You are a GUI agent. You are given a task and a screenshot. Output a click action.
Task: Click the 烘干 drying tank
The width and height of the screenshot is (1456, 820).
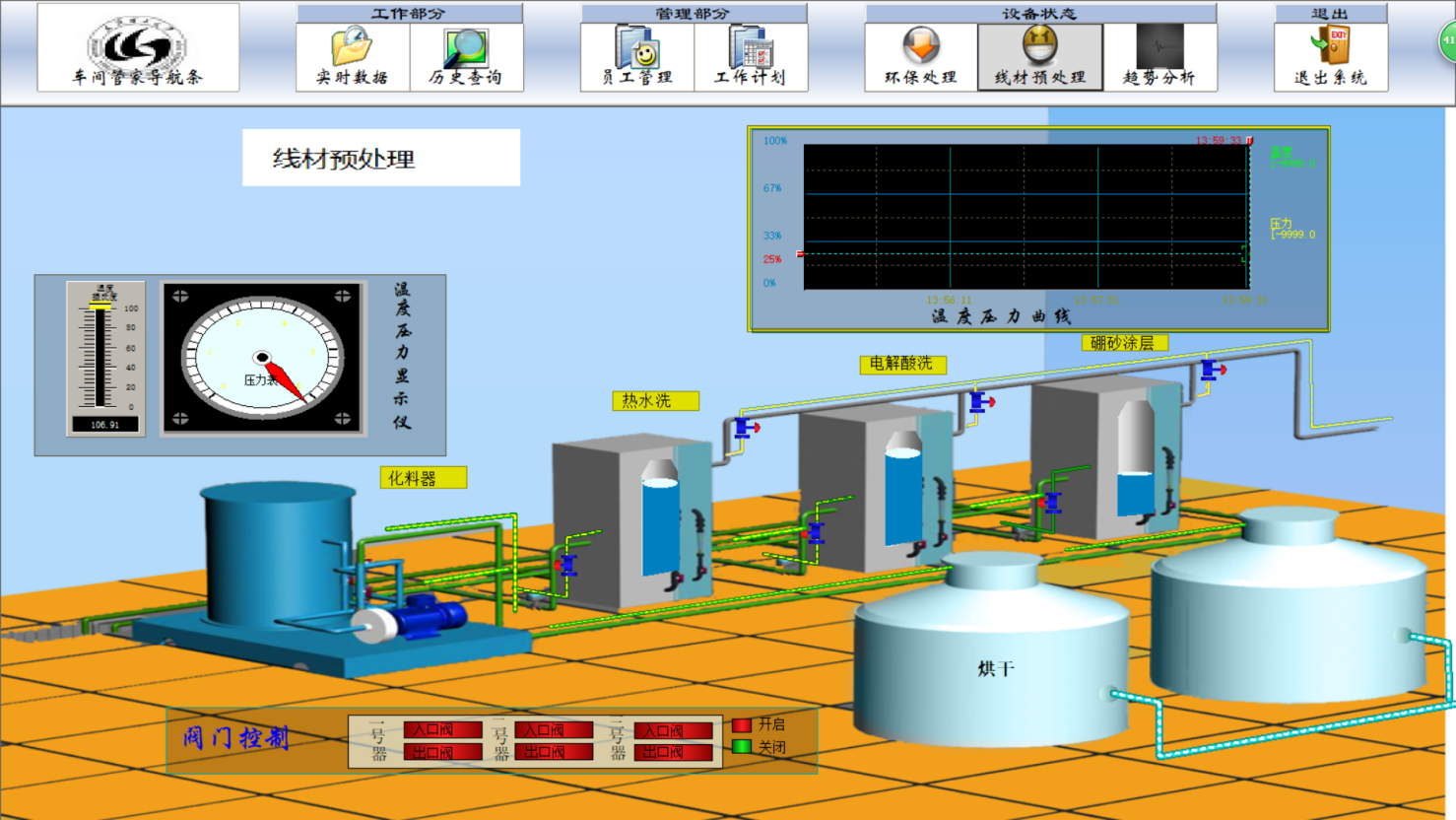point(991,650)
